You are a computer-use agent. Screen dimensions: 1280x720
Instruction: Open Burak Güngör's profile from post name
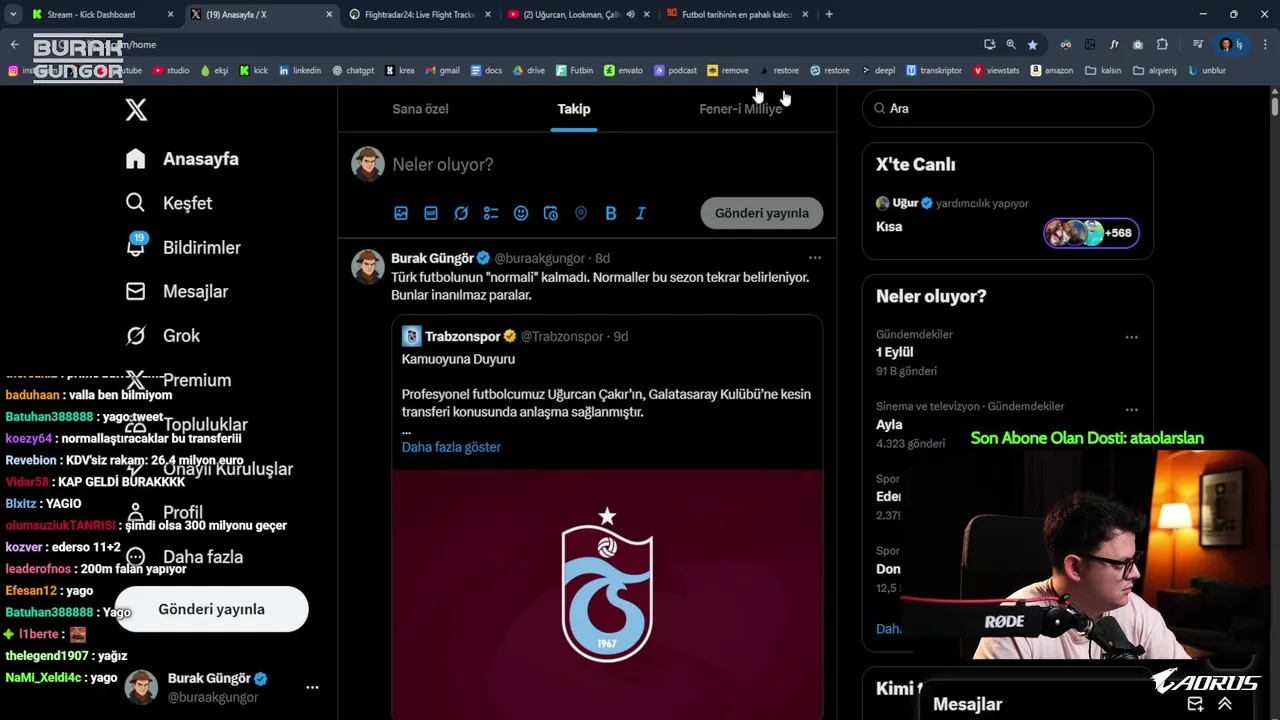433,258
